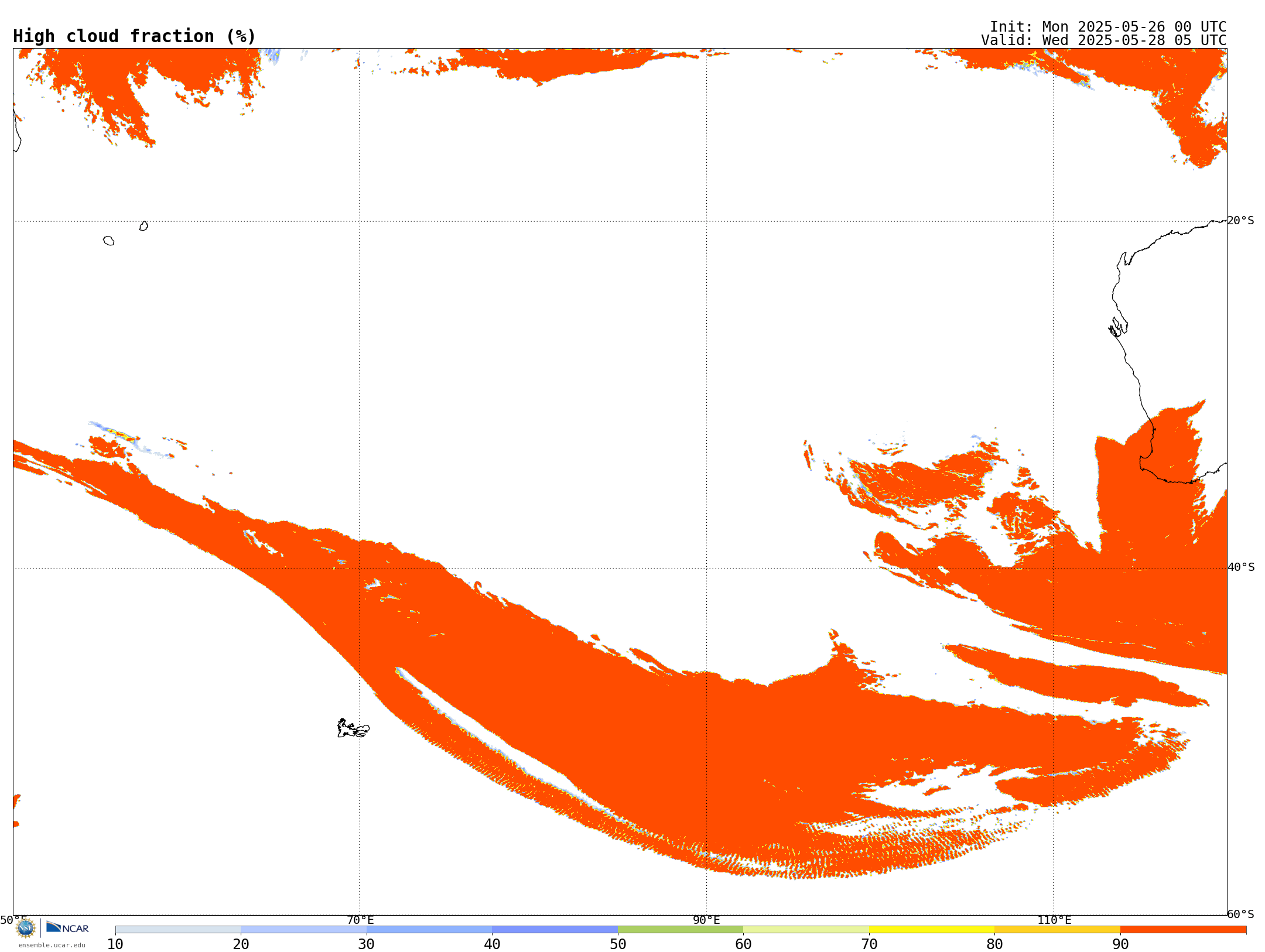
Task: Click the 40°S latitude label
Action: pos(1241,567)
